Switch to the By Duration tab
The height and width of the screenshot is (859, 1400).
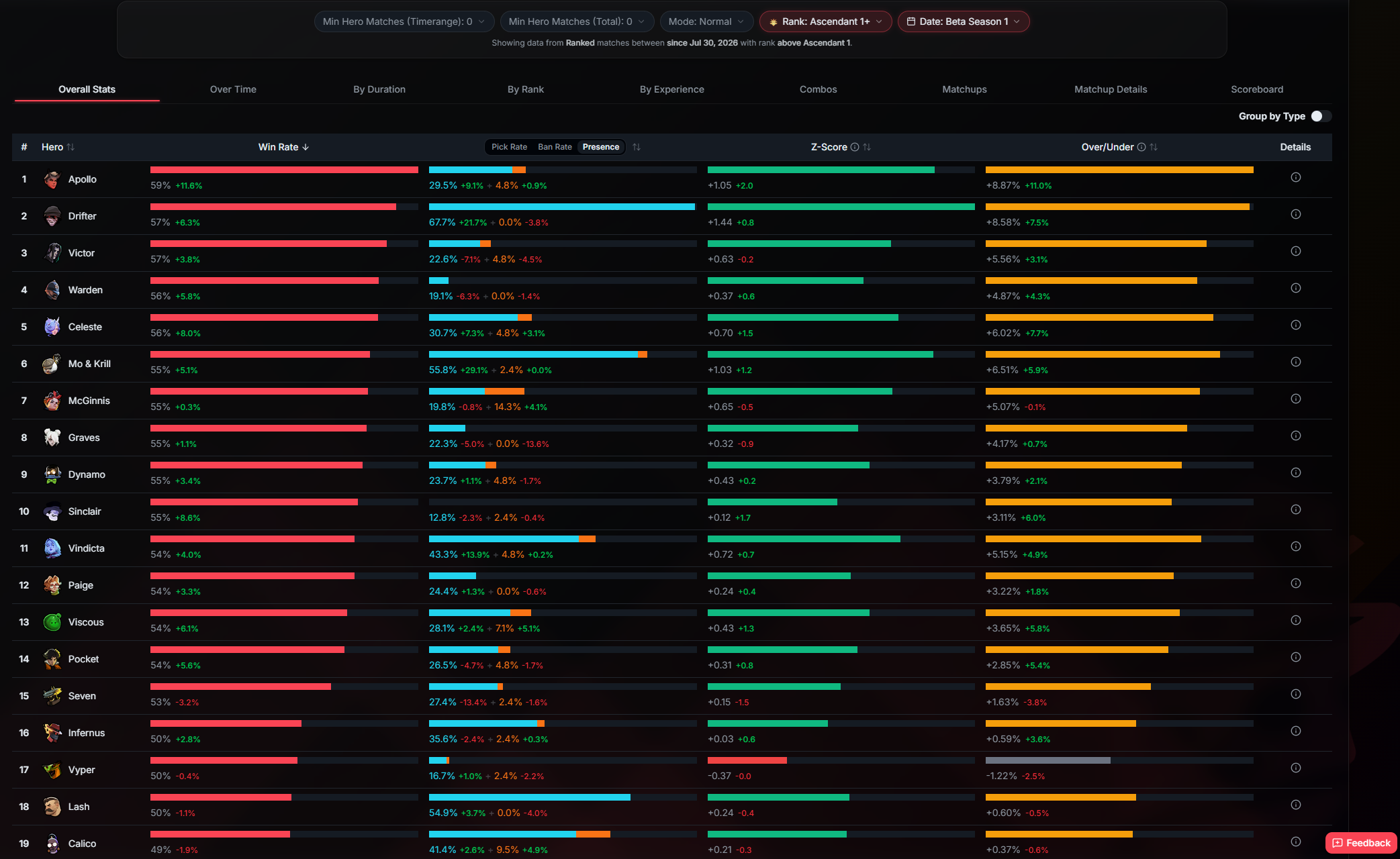[x=379, y=89]
